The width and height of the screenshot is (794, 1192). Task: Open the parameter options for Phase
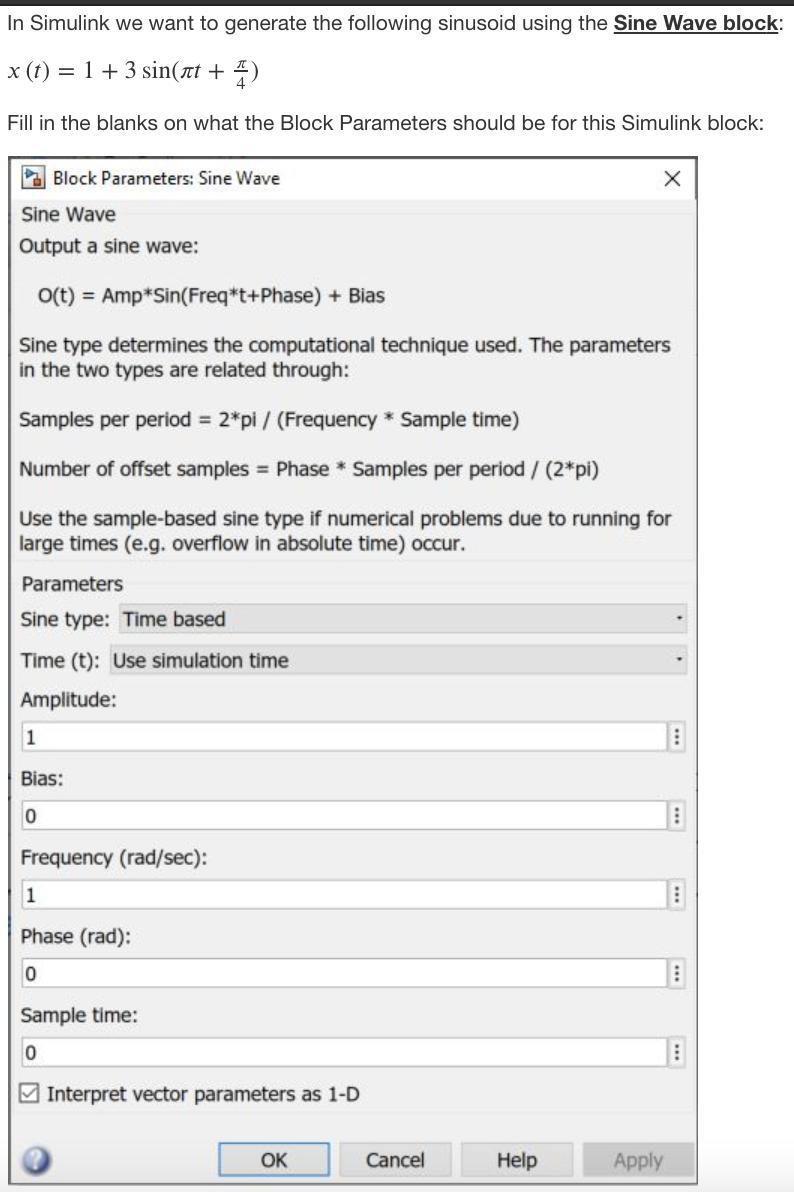[x=676, y=973]
